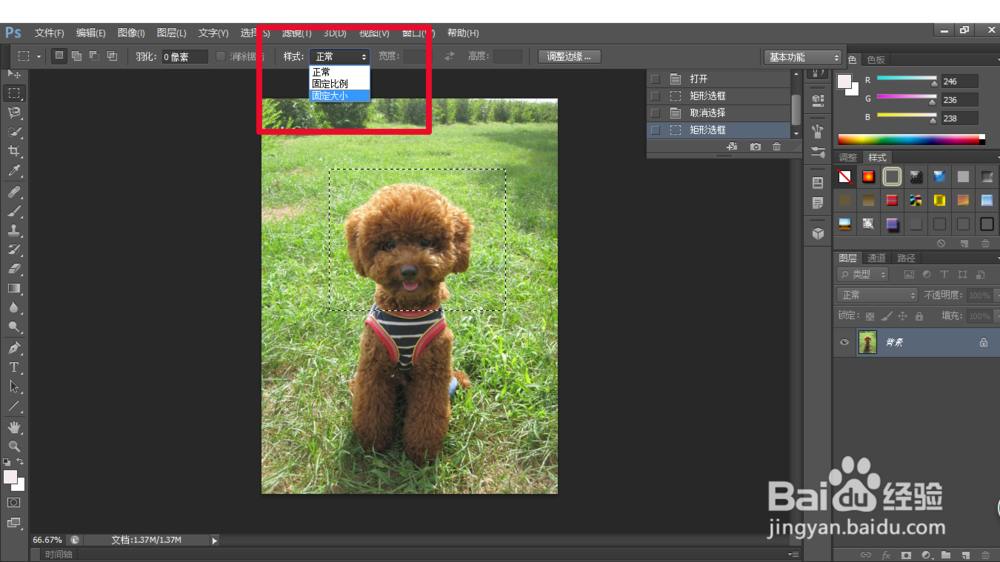Click the Layers panel delete trash icon
This screenshot has width=1000, height=562.
(985, 555)
